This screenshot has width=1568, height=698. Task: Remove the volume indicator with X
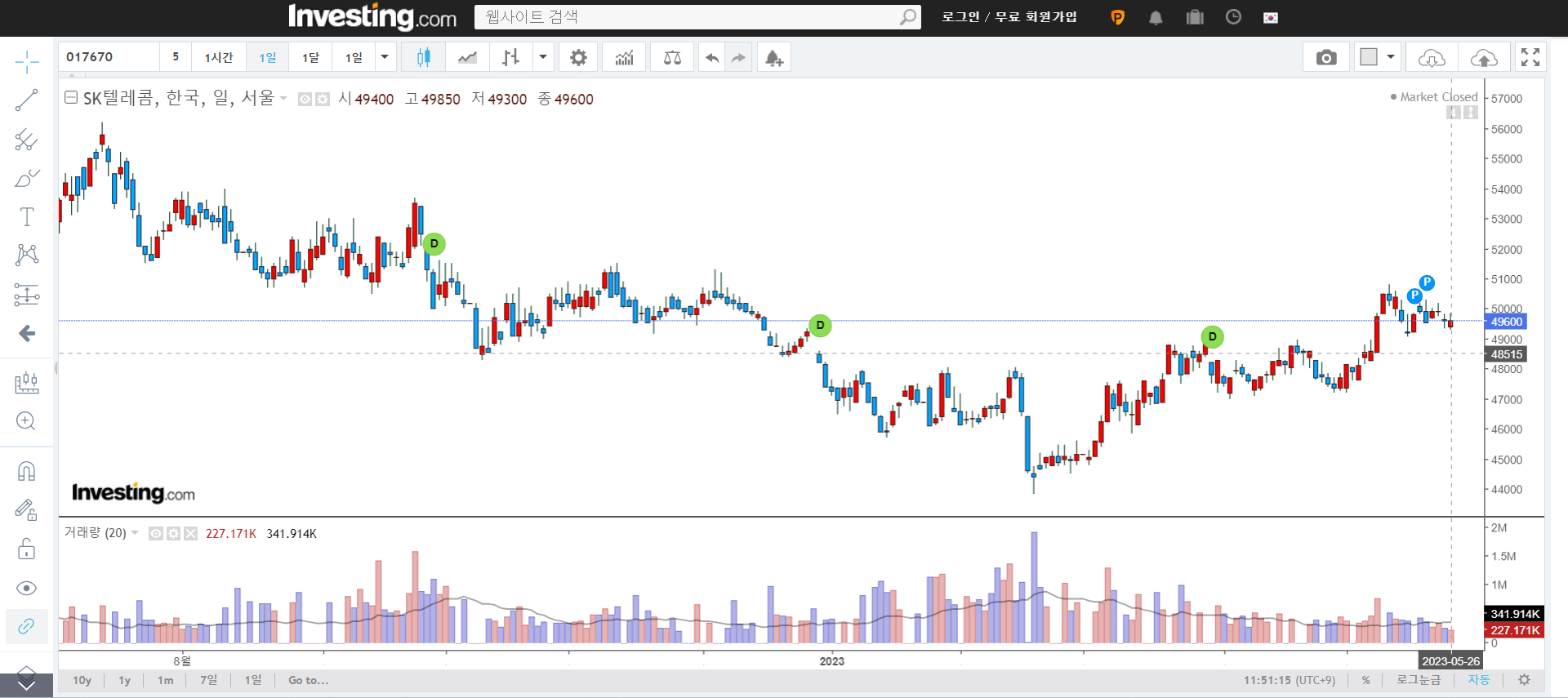[190, 533]
